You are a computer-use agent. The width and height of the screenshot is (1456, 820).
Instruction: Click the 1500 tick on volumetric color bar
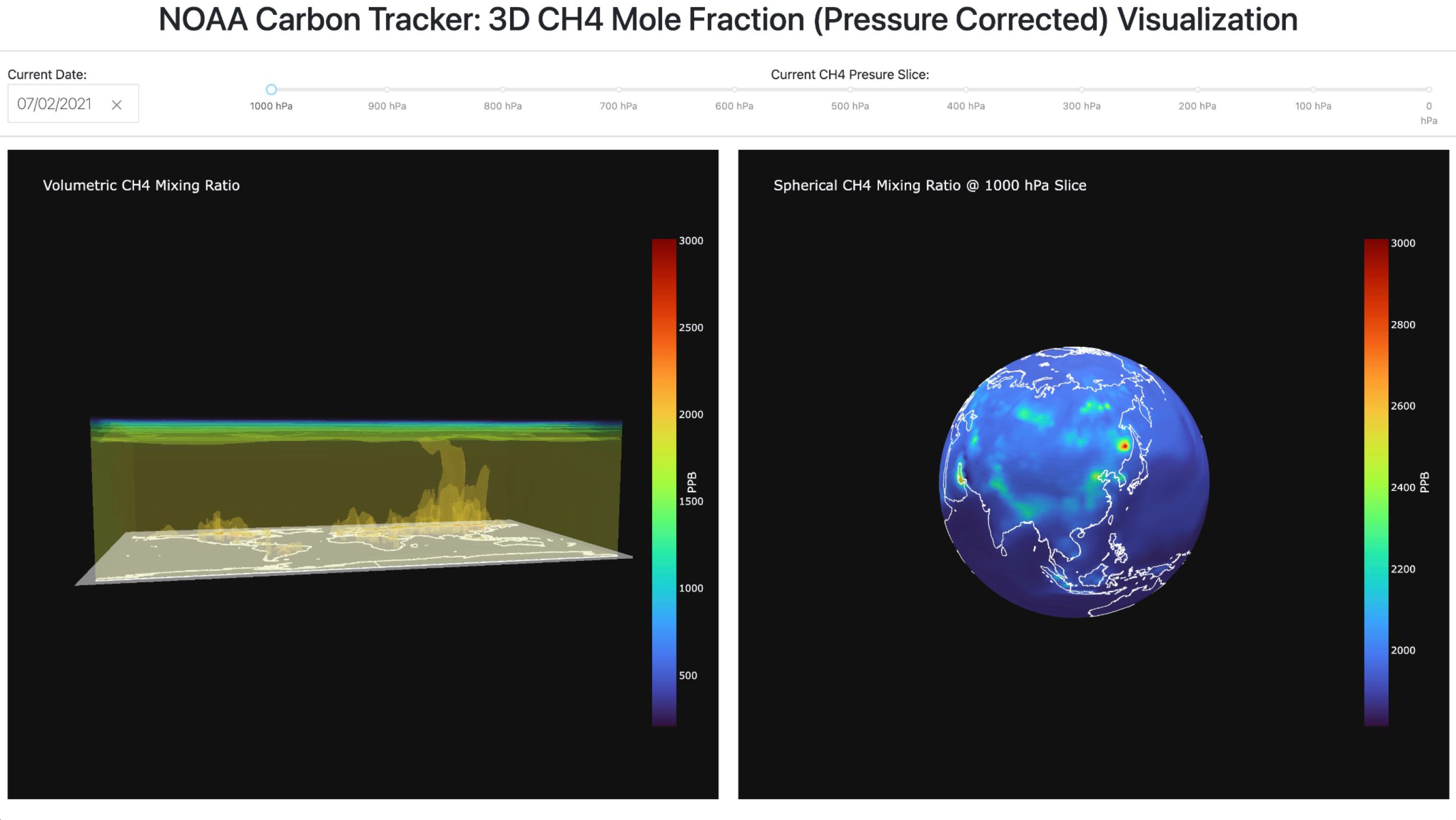[x=691, y=502]
